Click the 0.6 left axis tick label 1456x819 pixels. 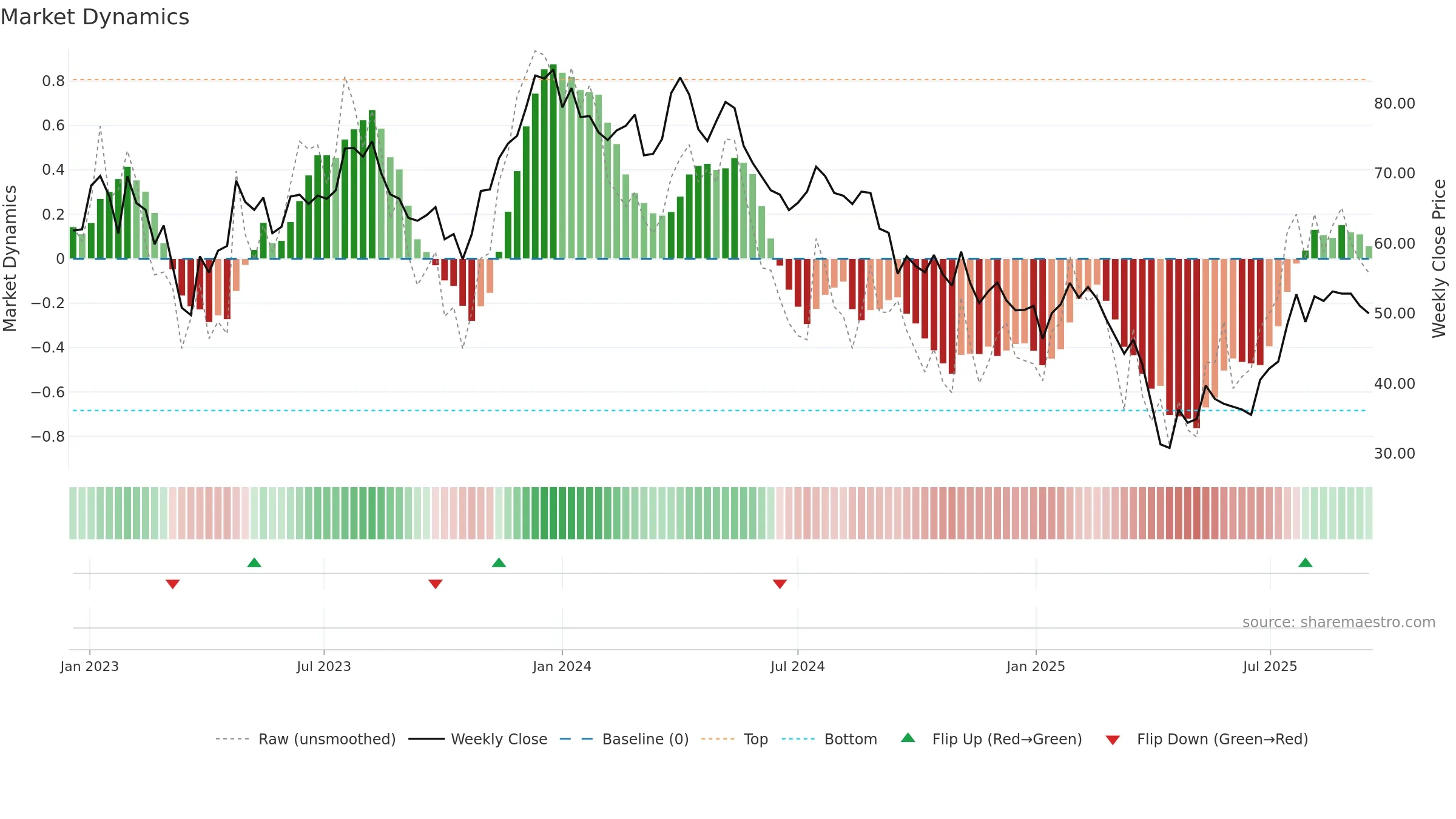pos(53,126)
